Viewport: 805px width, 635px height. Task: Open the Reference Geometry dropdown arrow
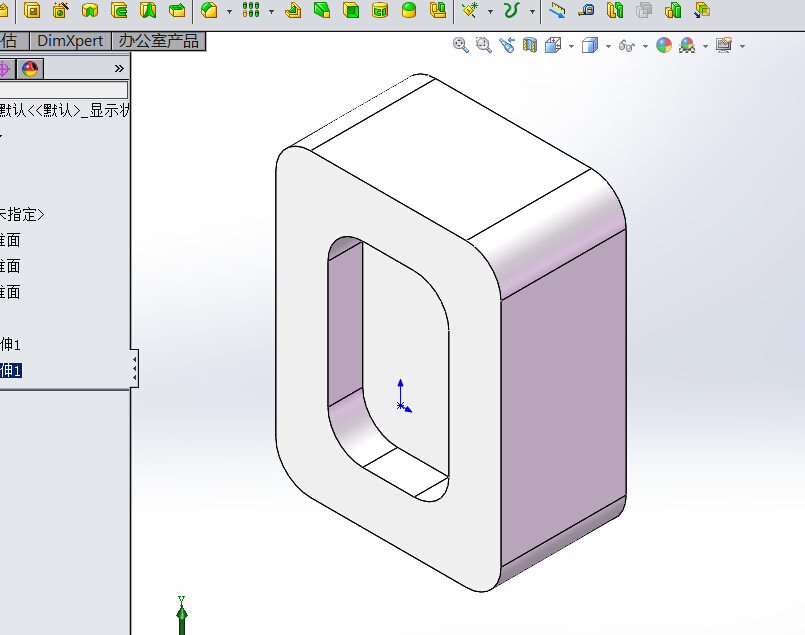(490, 11)
